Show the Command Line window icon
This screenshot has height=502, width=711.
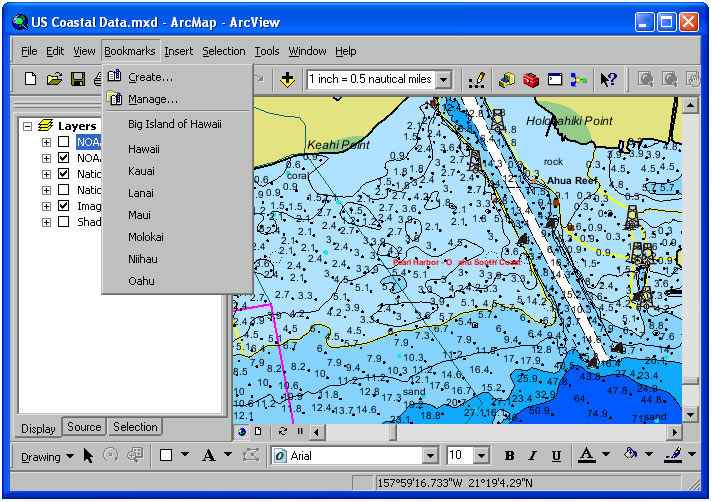555,80
